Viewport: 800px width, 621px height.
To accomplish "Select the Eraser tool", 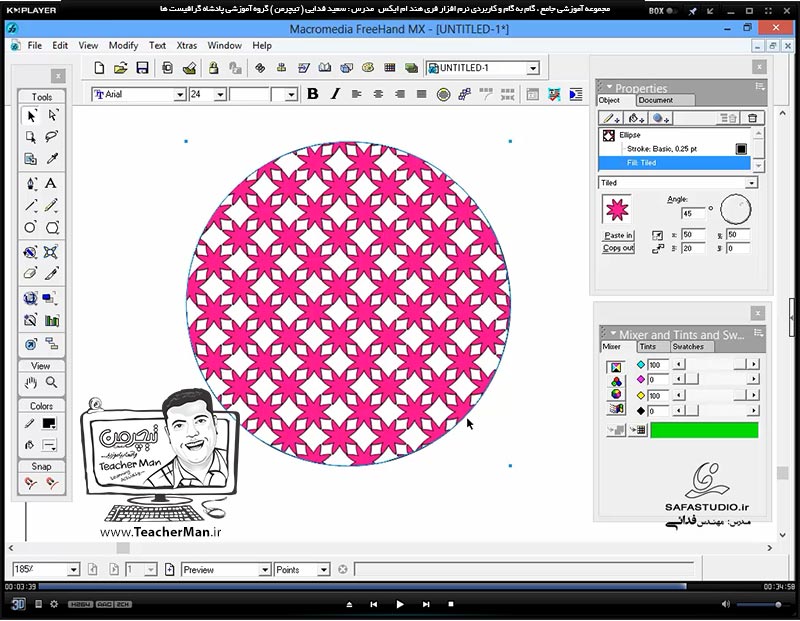I will point(31,274).
